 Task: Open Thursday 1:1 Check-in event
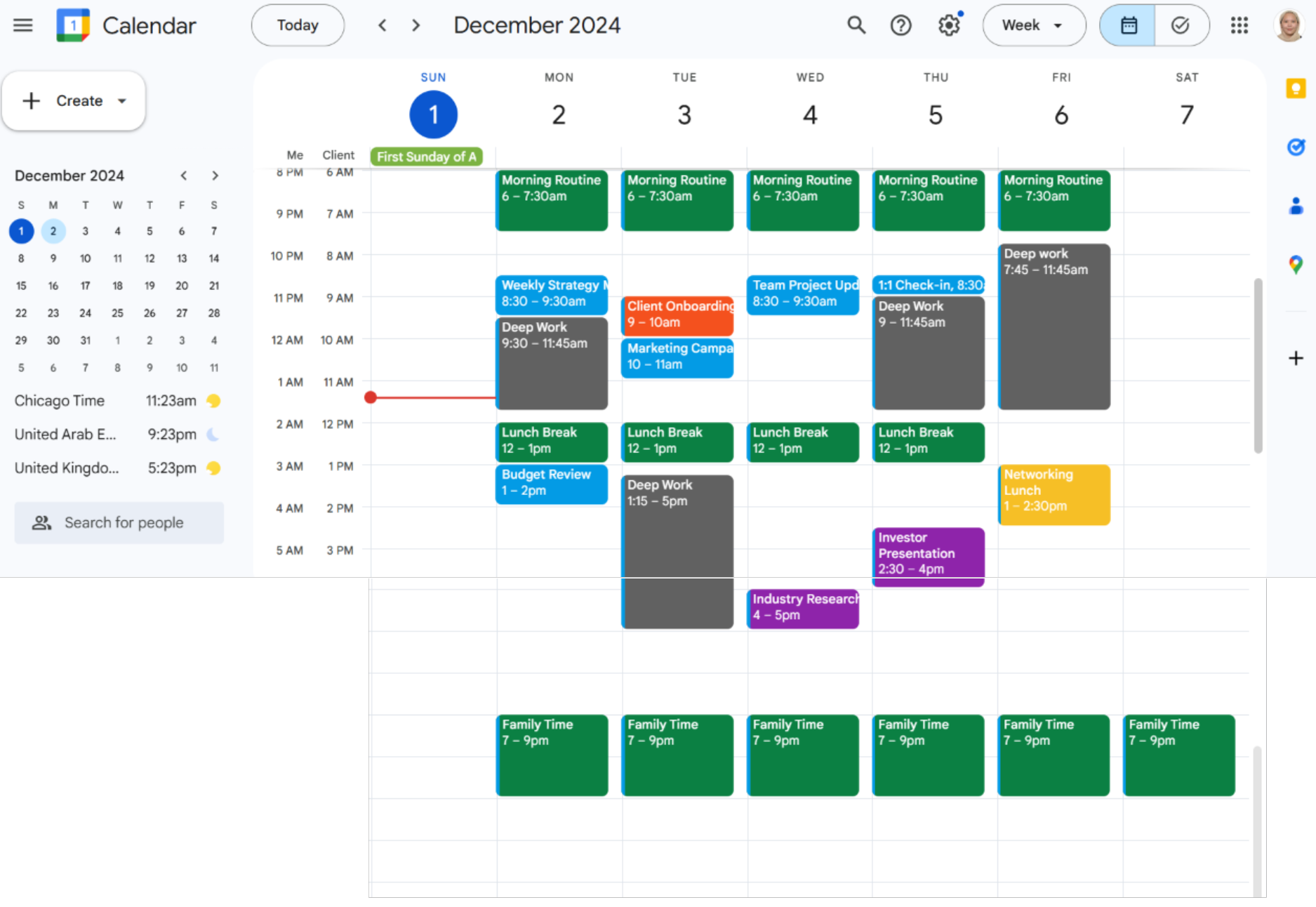[929, 285]
